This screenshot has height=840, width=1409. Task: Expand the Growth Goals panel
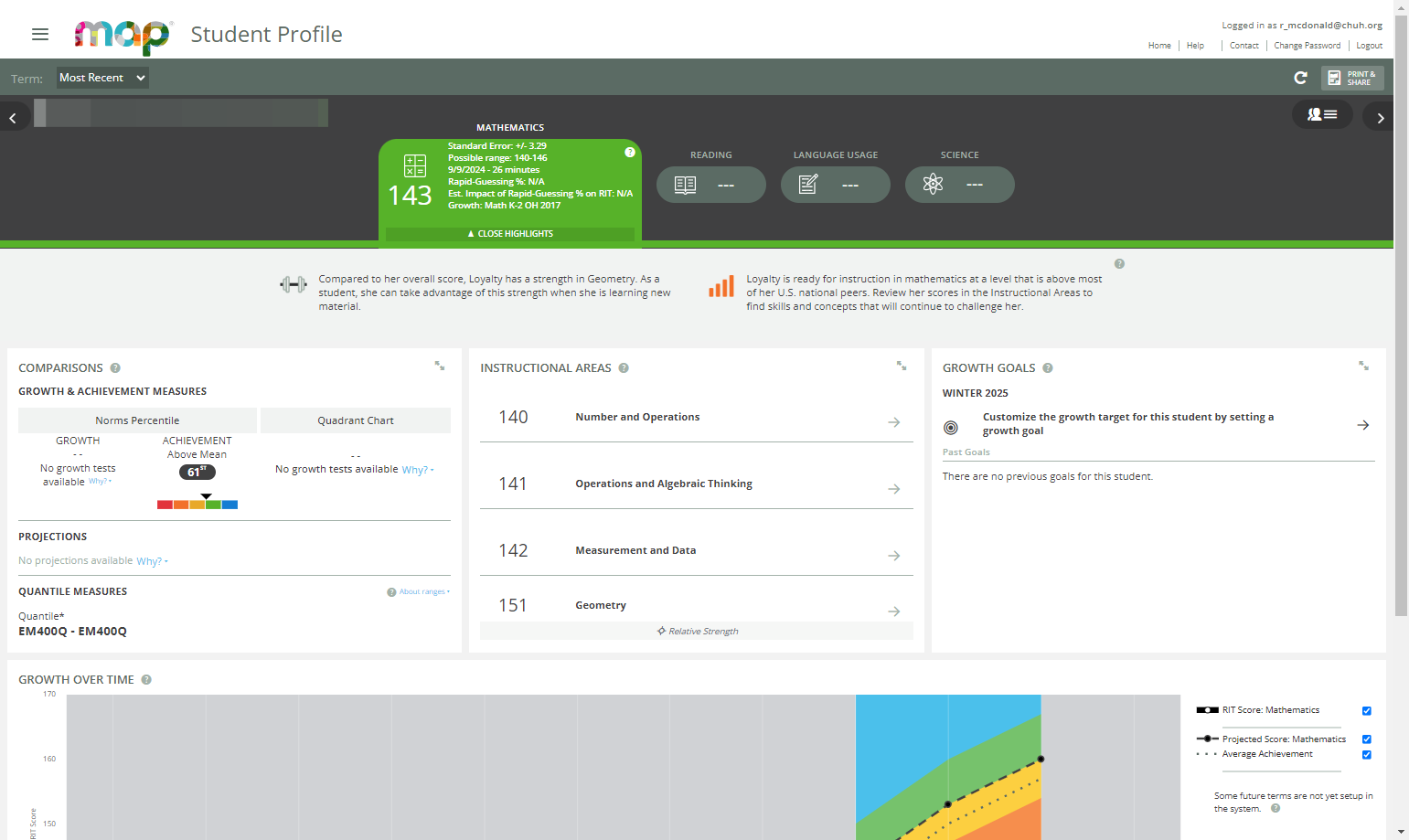point(1363,366)
